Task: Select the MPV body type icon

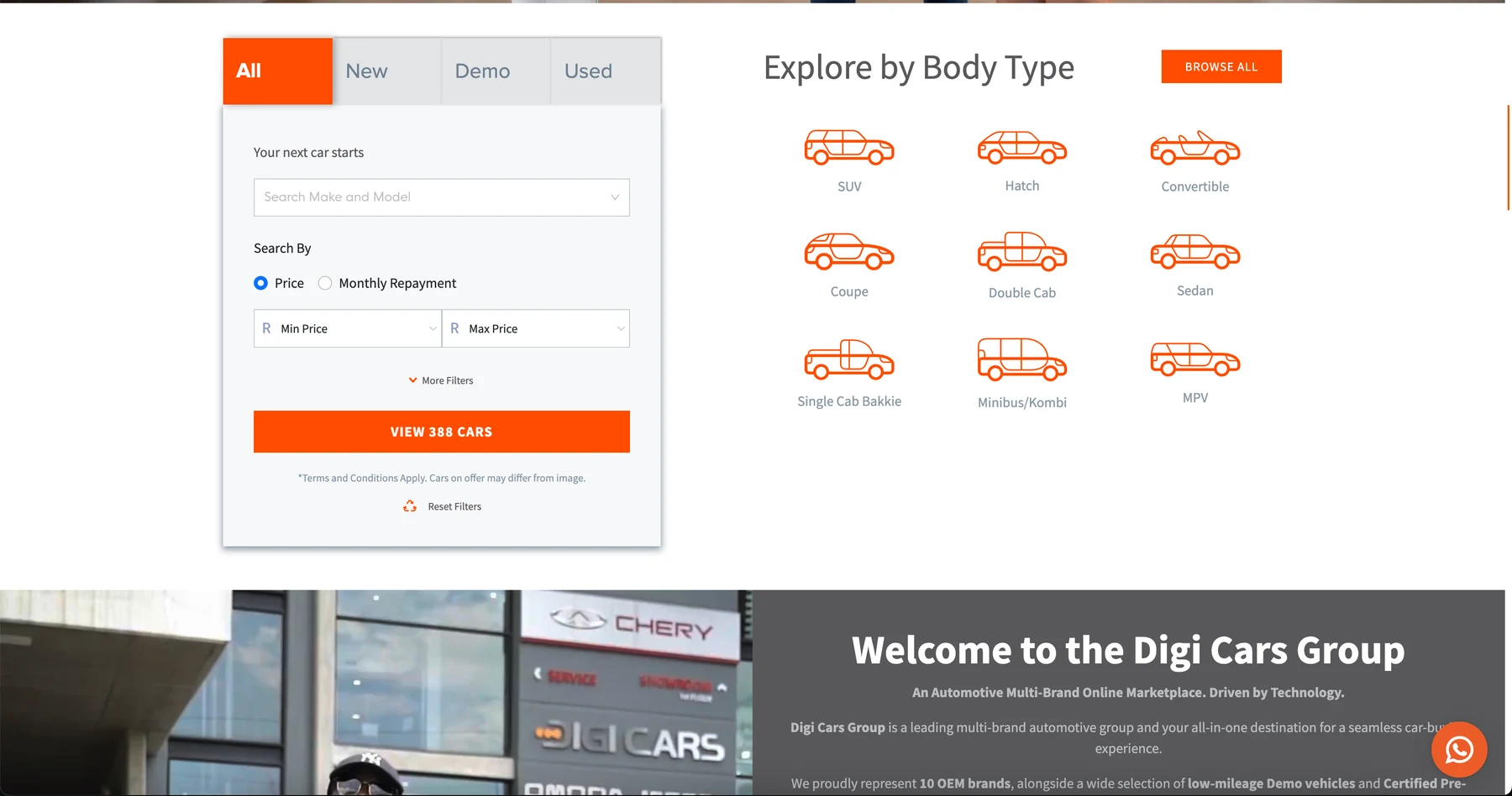Action: [1195, 359]
